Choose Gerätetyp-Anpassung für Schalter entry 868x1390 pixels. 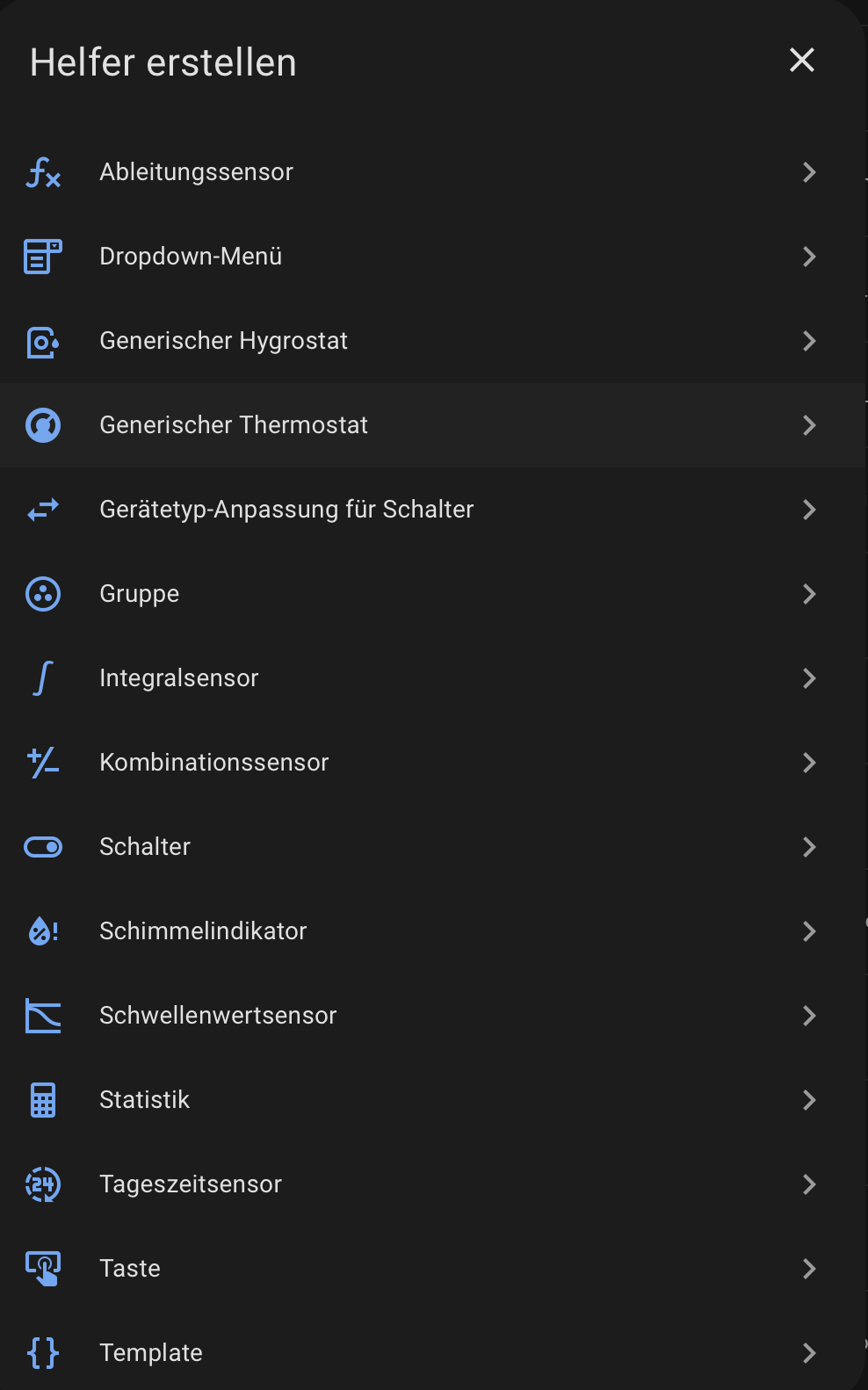(286, 510)
